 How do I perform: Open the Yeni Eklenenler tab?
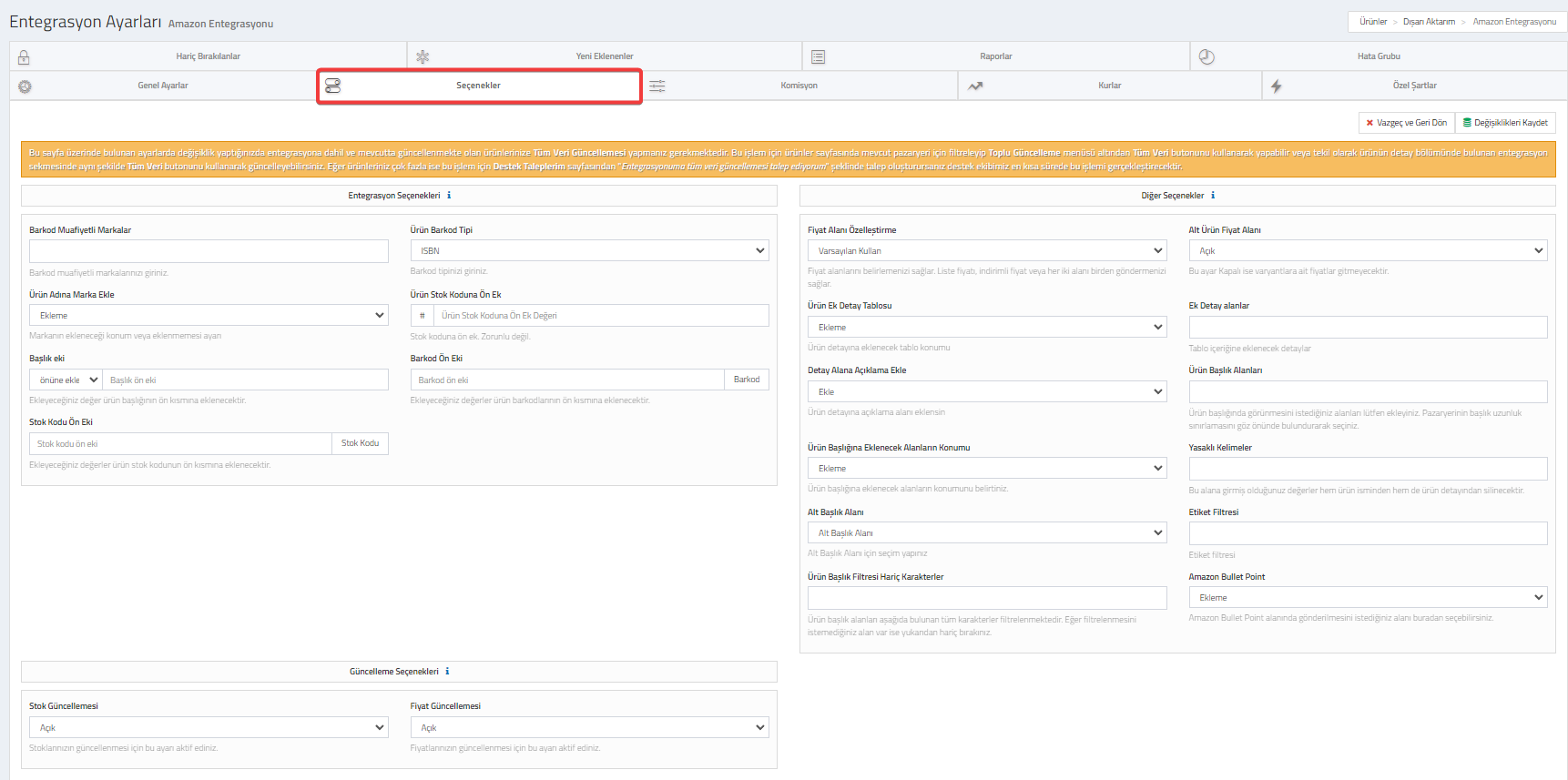point(605,56)
